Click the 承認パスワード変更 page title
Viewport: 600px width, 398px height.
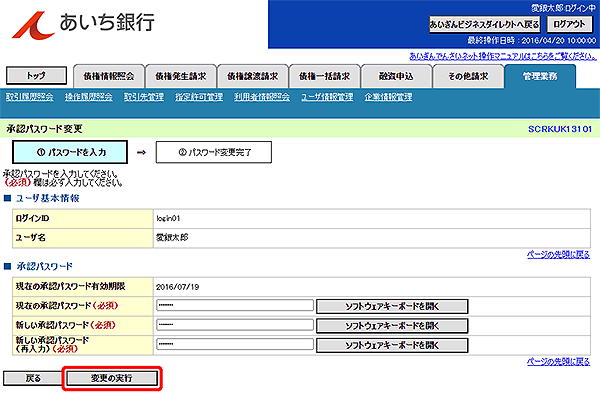pos(44,129)
